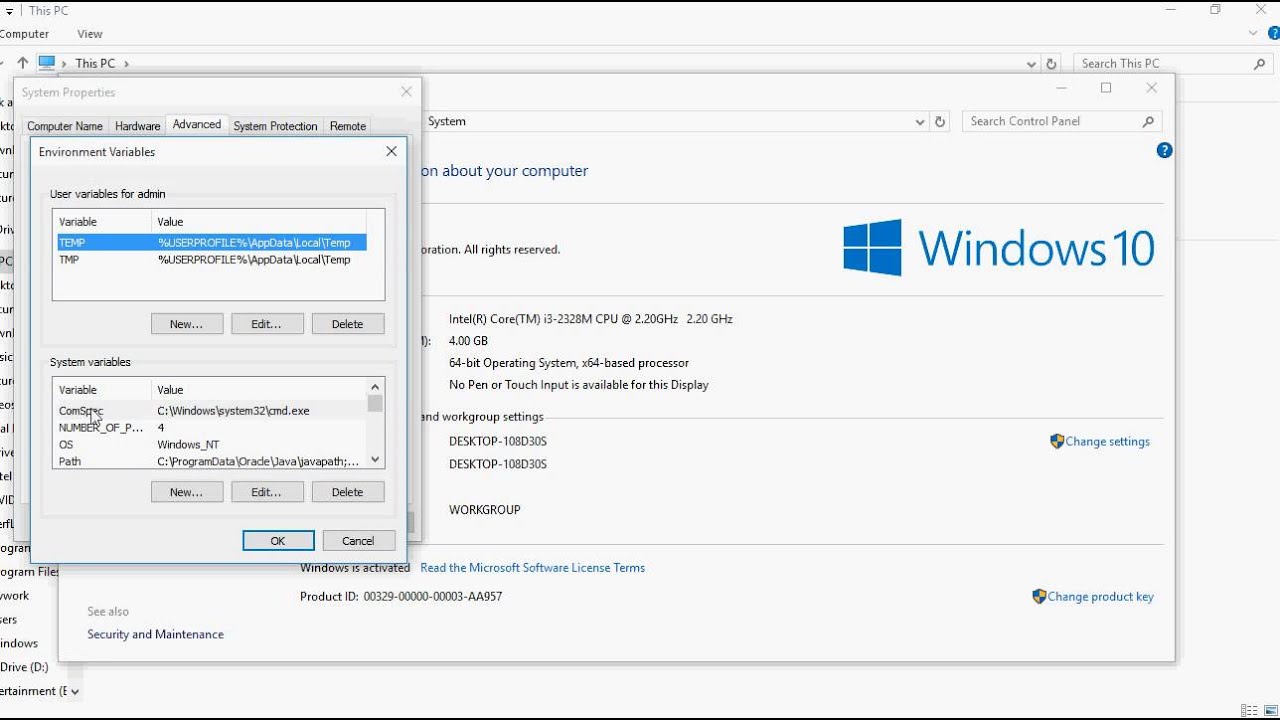Viewport: 1280px width, 720px height.
Task: Click the Product ID 00329-00000-00003-AA957 text
Action: 401,596
